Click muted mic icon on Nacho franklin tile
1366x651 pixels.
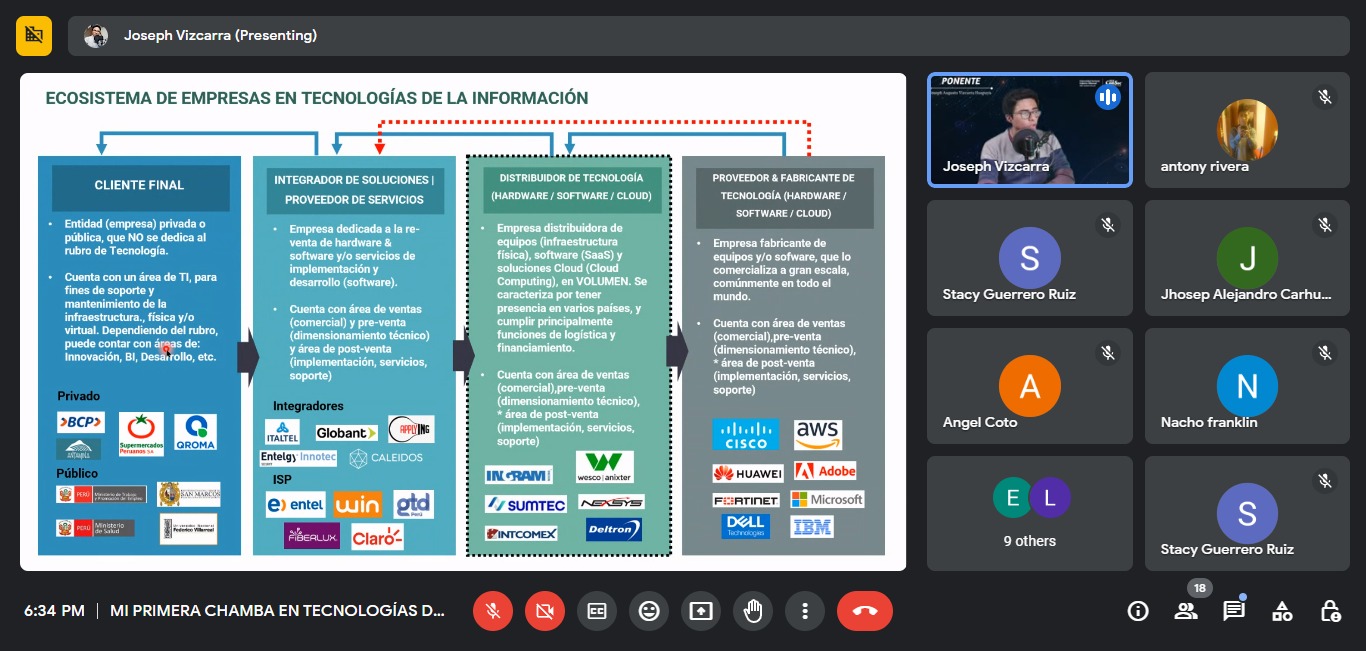1325,353
